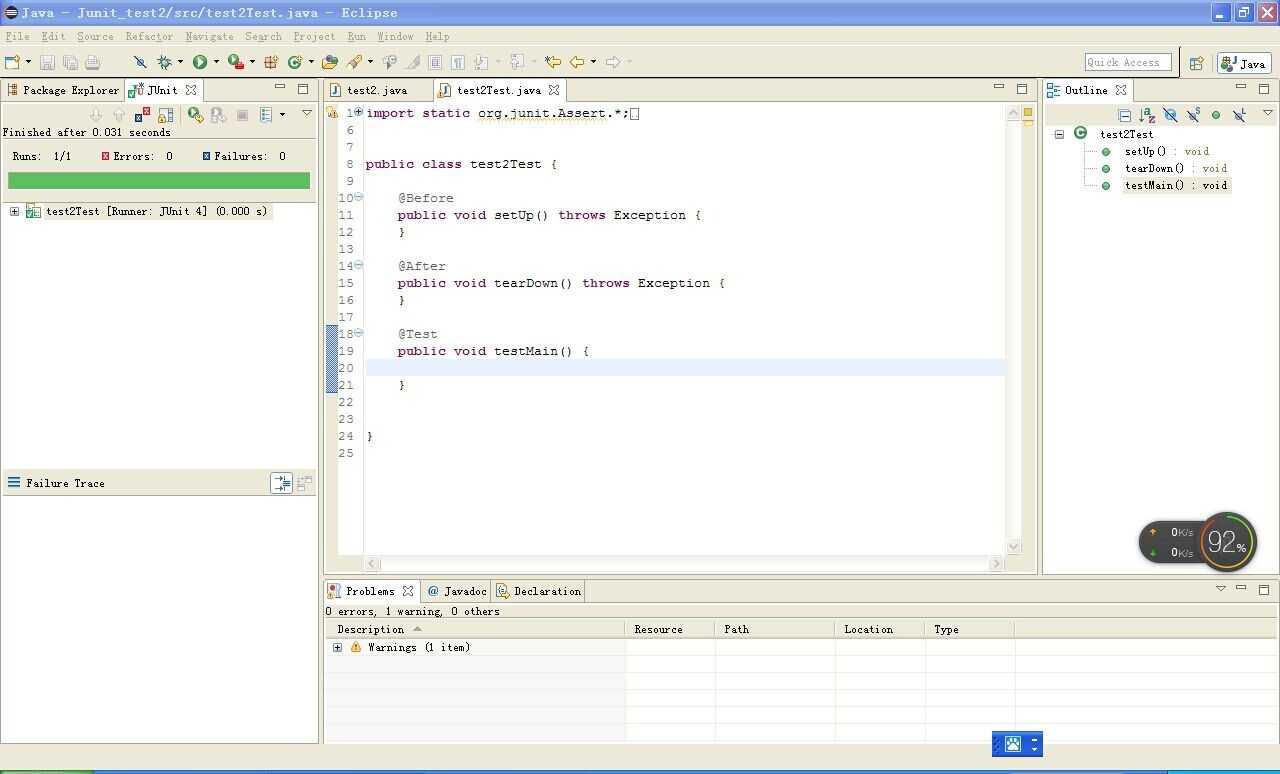This screenshot has height=774, width=1280.
Task: Click the Open Type icon
Action: tap(330, 62)
